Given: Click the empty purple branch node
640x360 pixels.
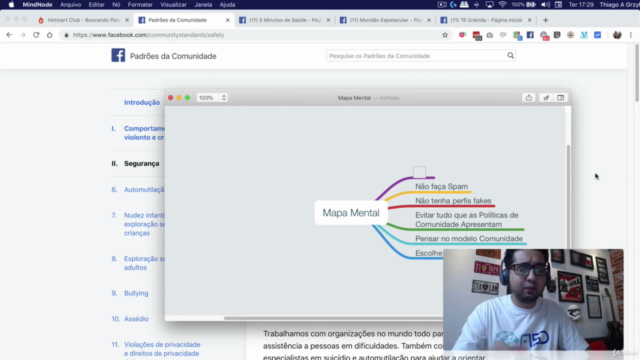Looking at the screenshot, I should click(x=419, y=172).
